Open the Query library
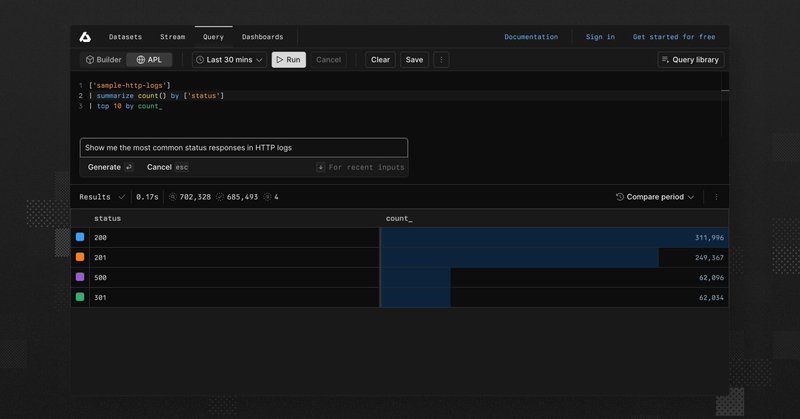 (691, 60)
